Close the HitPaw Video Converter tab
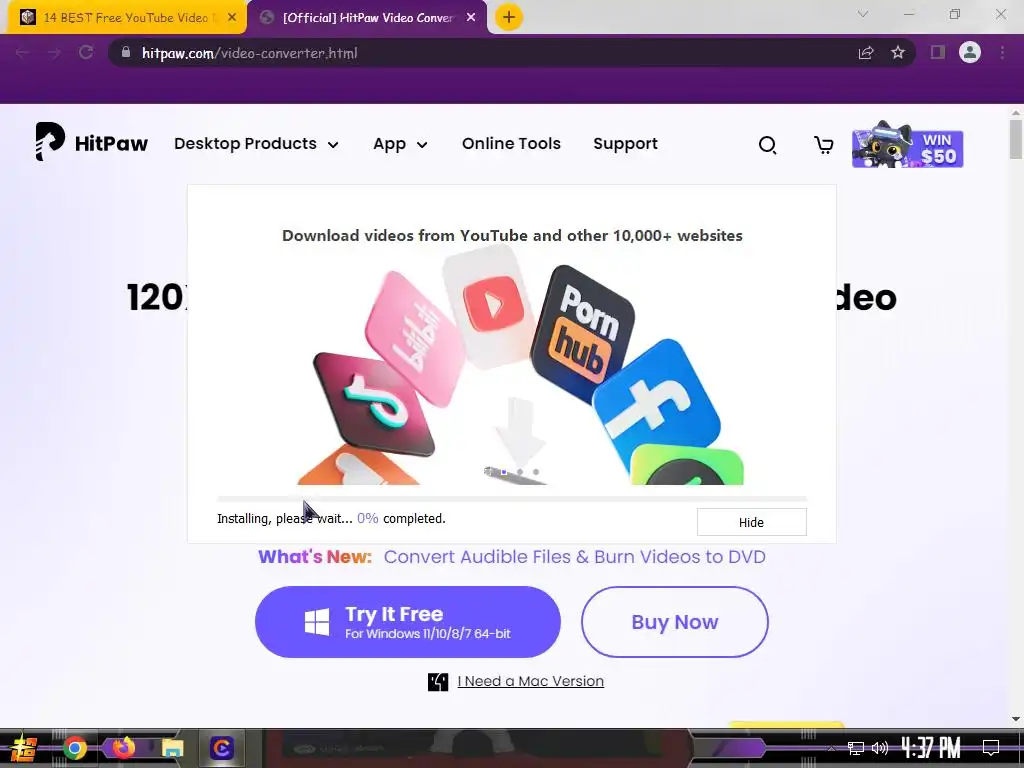Viewport: 1024px width, 768px height. point(471,18)
